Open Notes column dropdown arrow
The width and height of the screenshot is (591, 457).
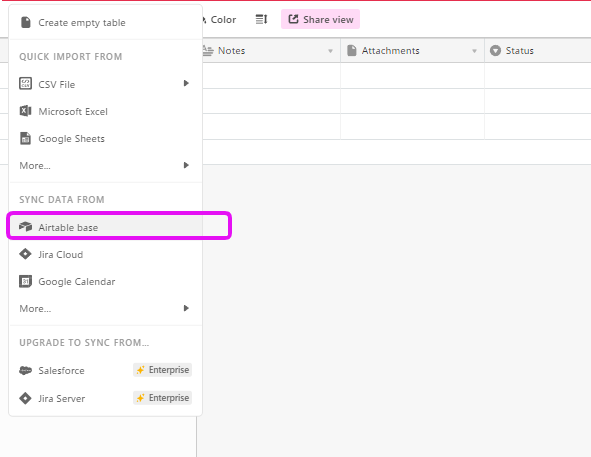[330, 51]
